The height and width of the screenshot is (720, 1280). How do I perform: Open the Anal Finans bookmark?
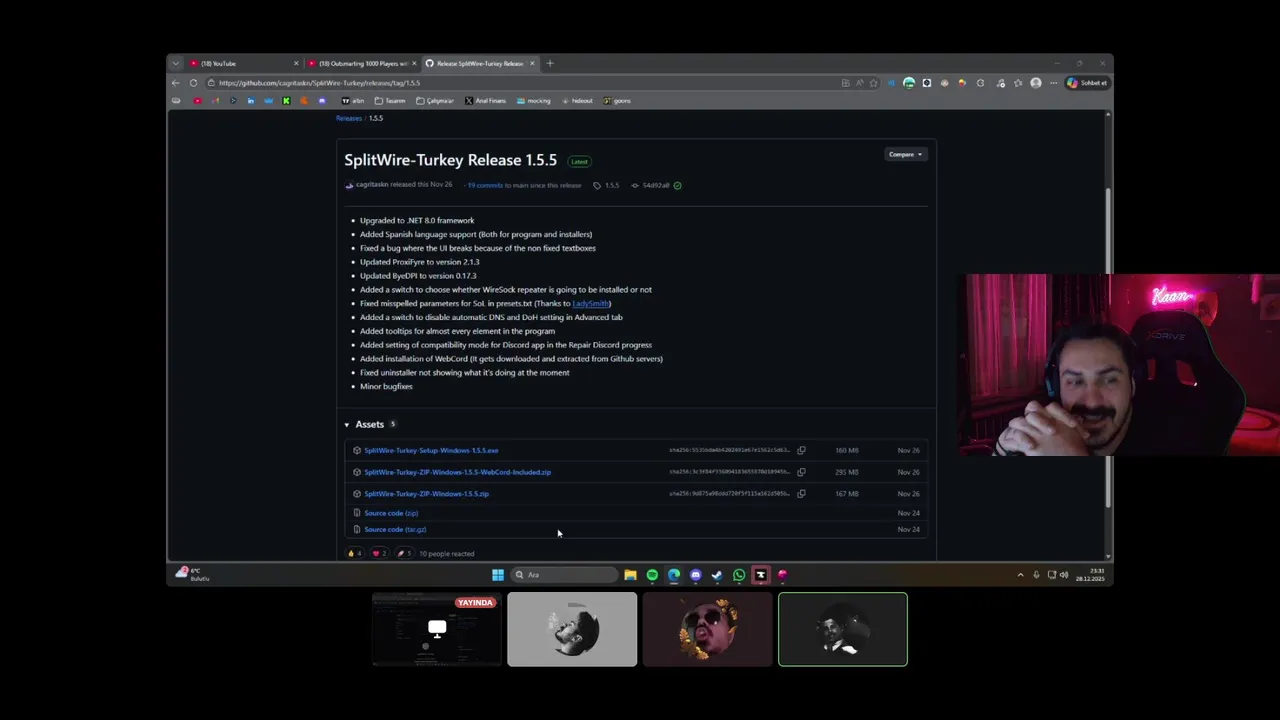(484, 101)
